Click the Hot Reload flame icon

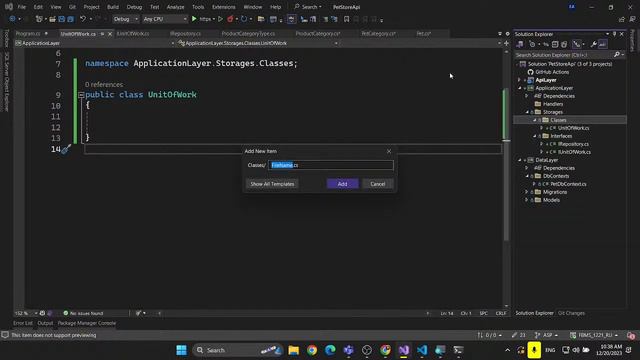tap(230, 19)
